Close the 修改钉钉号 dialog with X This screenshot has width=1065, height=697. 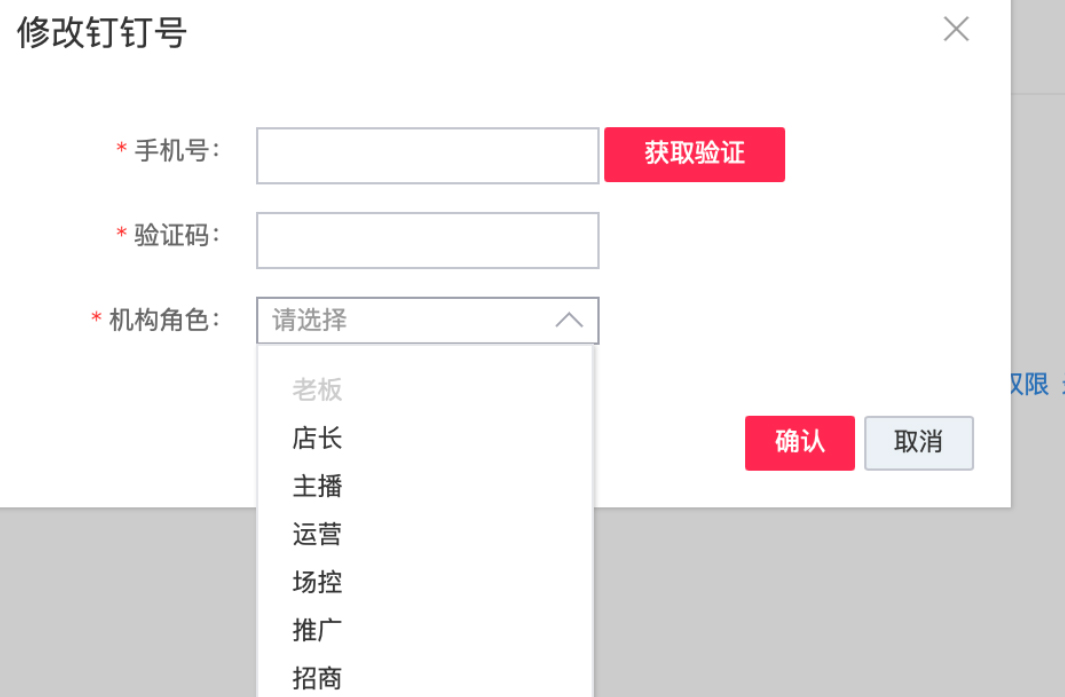tap(956, 29)
